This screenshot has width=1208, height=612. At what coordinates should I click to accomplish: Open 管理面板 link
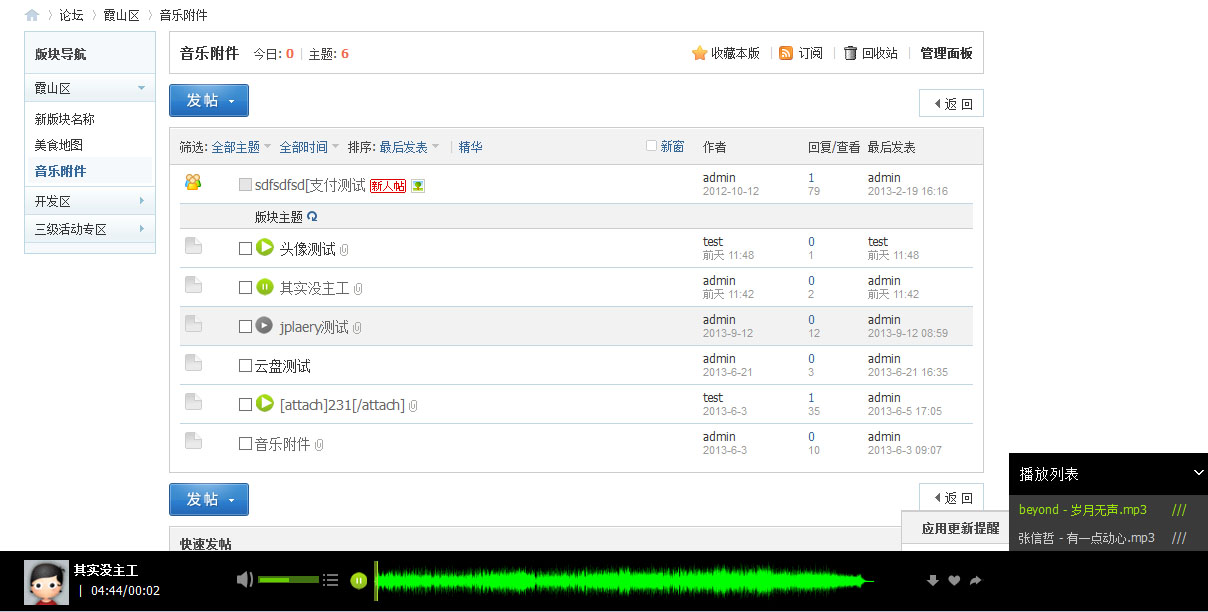tap(946, 53)
